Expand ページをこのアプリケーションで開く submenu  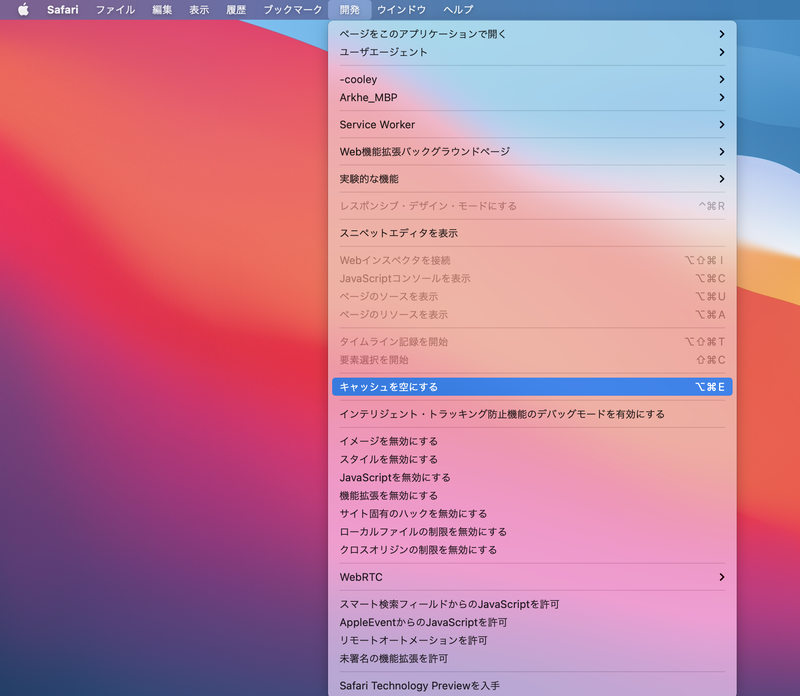[532, 34]
